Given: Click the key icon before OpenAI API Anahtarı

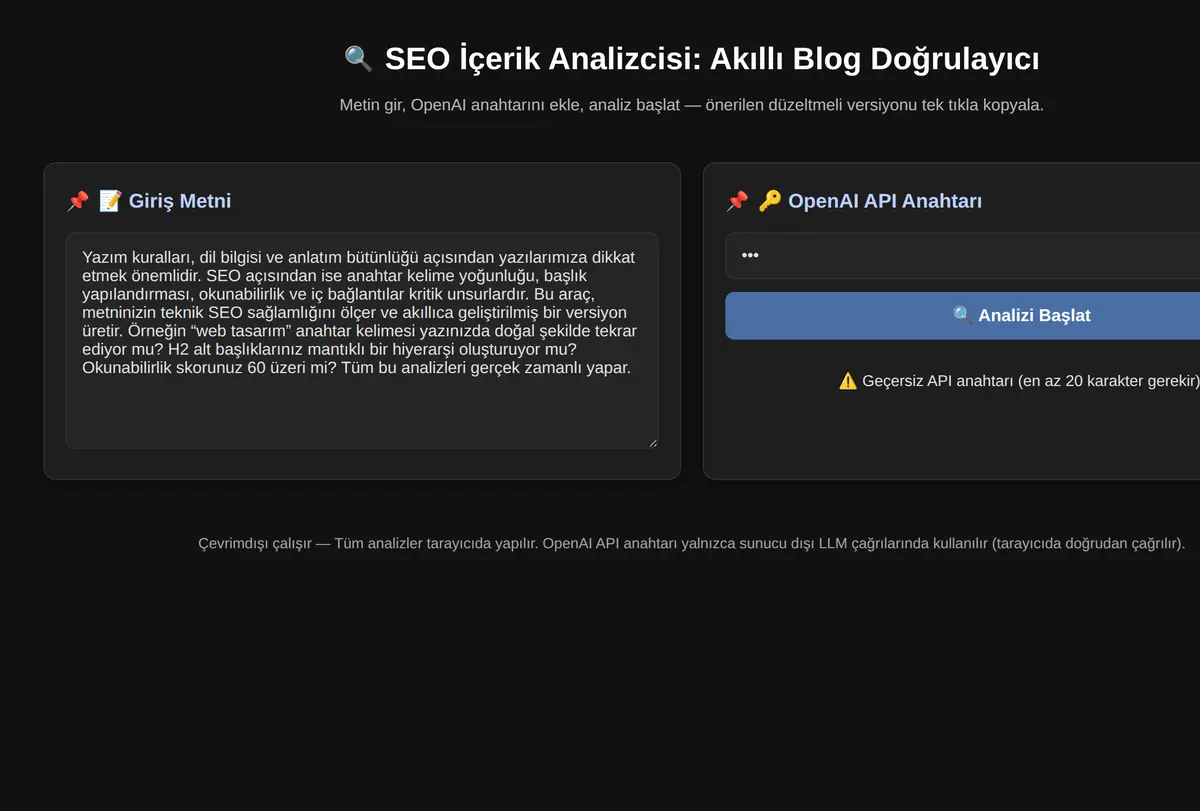Looking at the screenshot, I should click(x=769, y=201).
